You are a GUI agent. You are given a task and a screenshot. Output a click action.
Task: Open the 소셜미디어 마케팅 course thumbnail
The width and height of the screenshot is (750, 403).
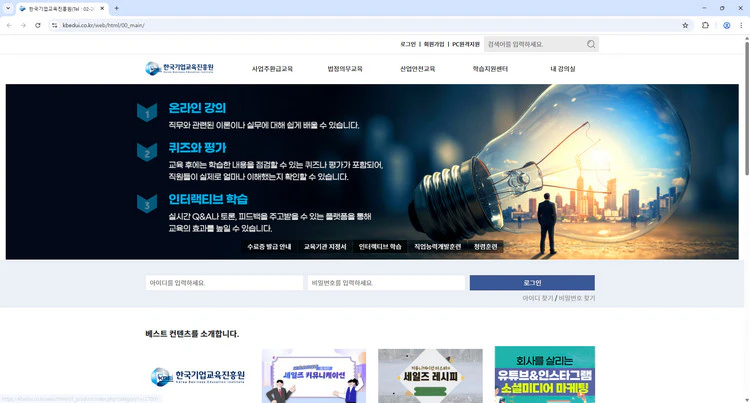click(x=545, y=375)
